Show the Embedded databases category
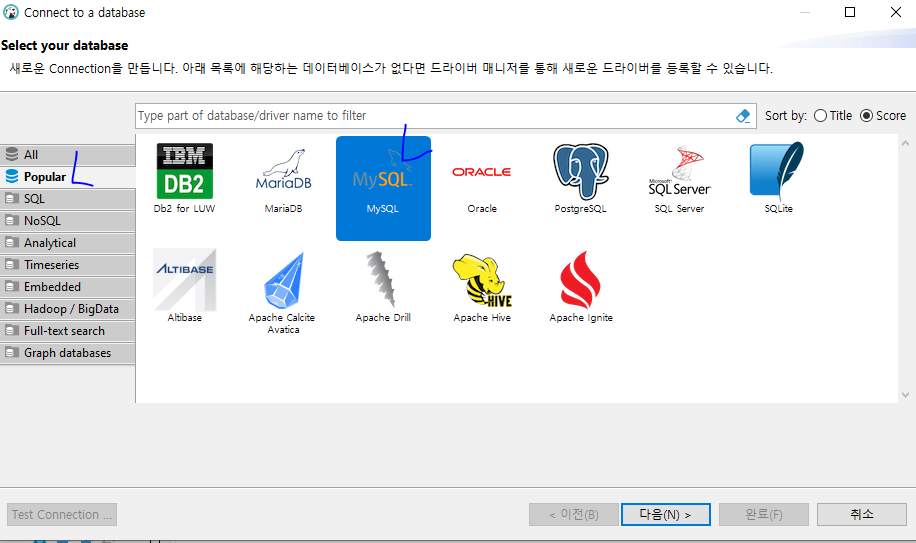 [68, 287]
